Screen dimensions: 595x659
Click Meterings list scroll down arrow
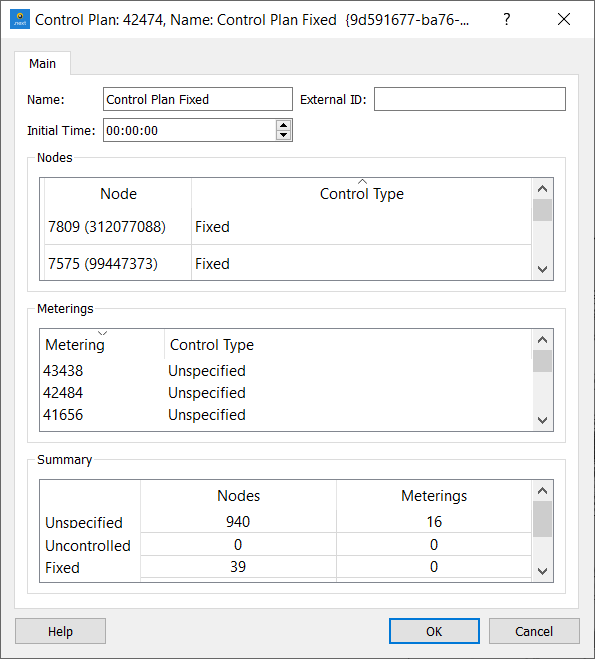point(542,420)
